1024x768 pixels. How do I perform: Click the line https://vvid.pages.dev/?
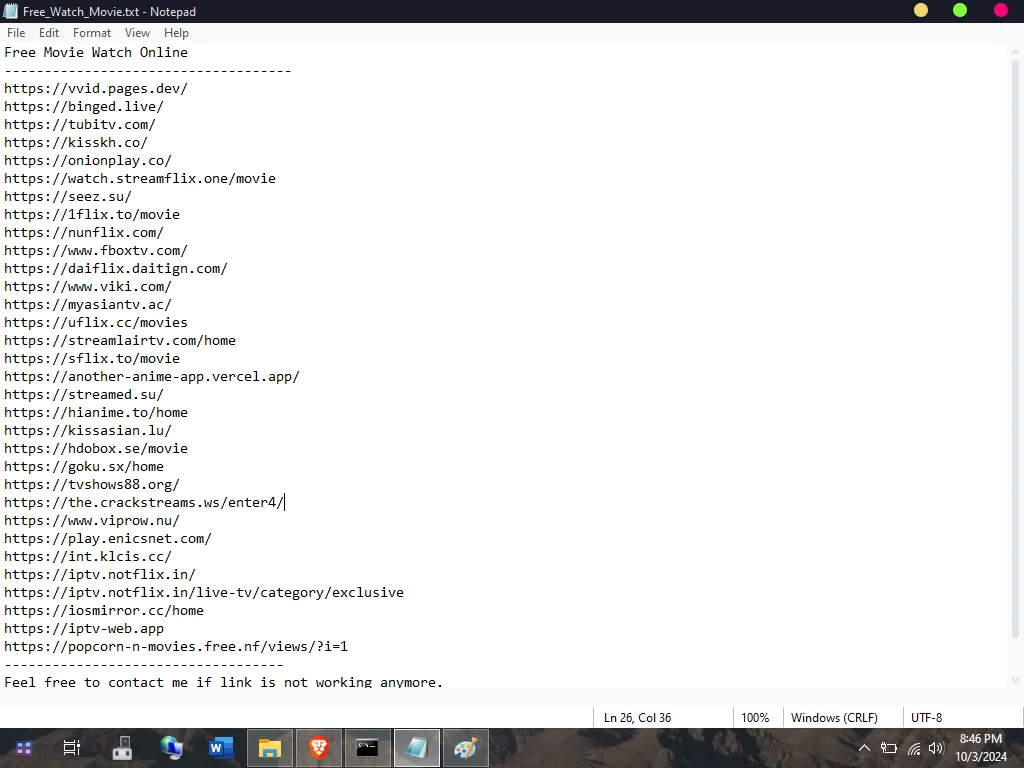click(x=96, y=88)
